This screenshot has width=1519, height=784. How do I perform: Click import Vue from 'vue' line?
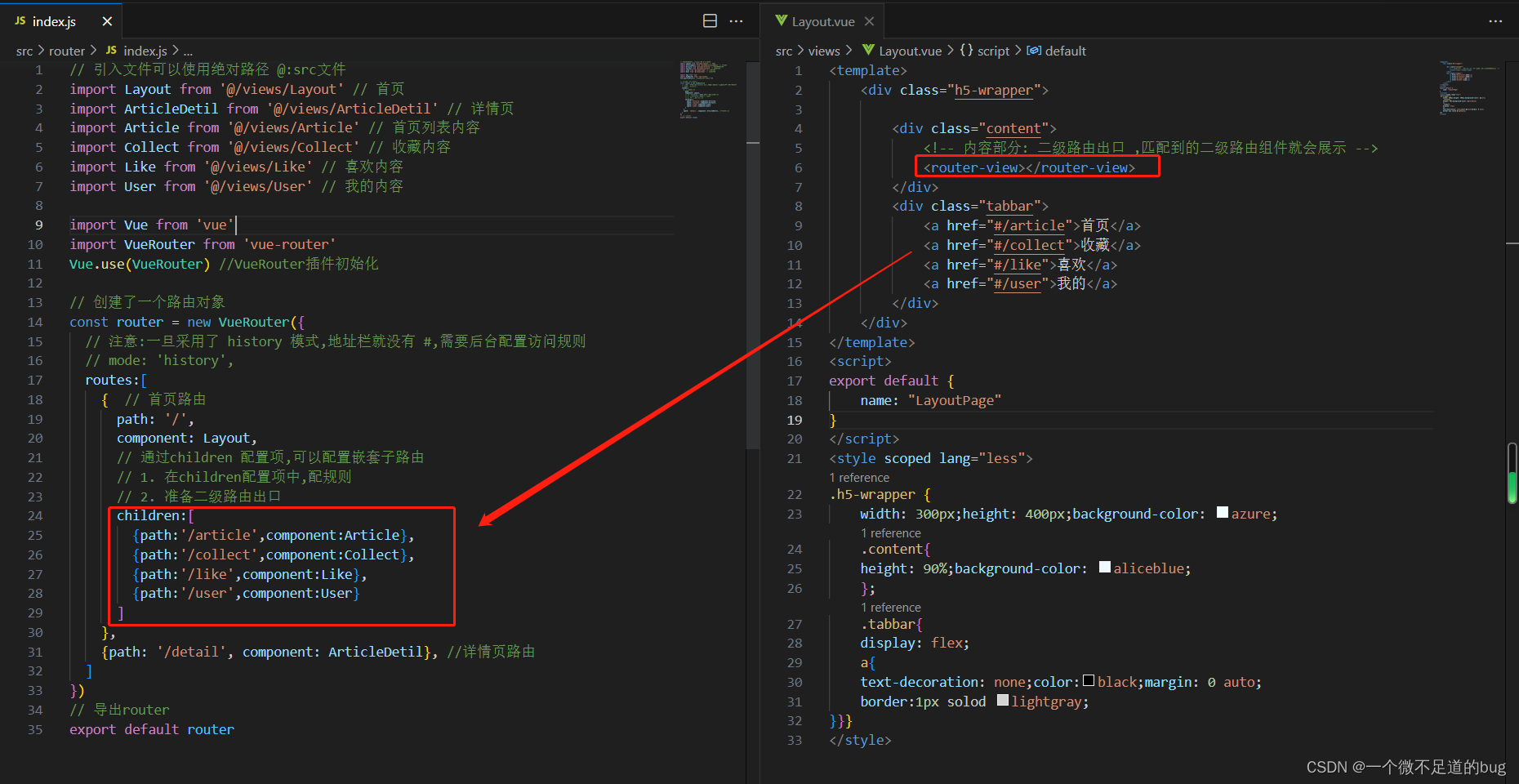click(152, 225)
